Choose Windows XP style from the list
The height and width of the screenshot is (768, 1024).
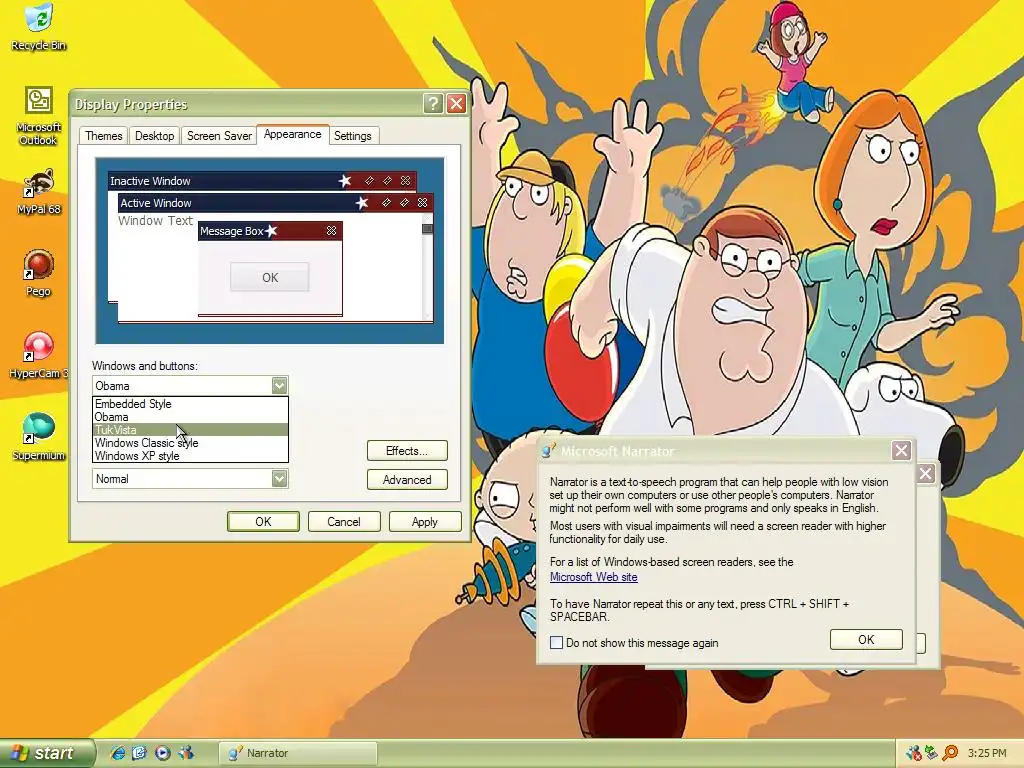pyautogui.click(x=190, y=456)
